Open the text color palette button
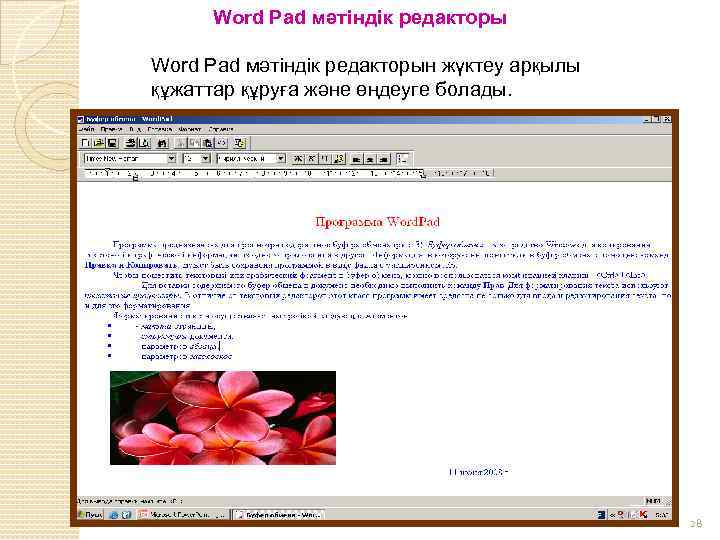 click(x=339, y=158)
